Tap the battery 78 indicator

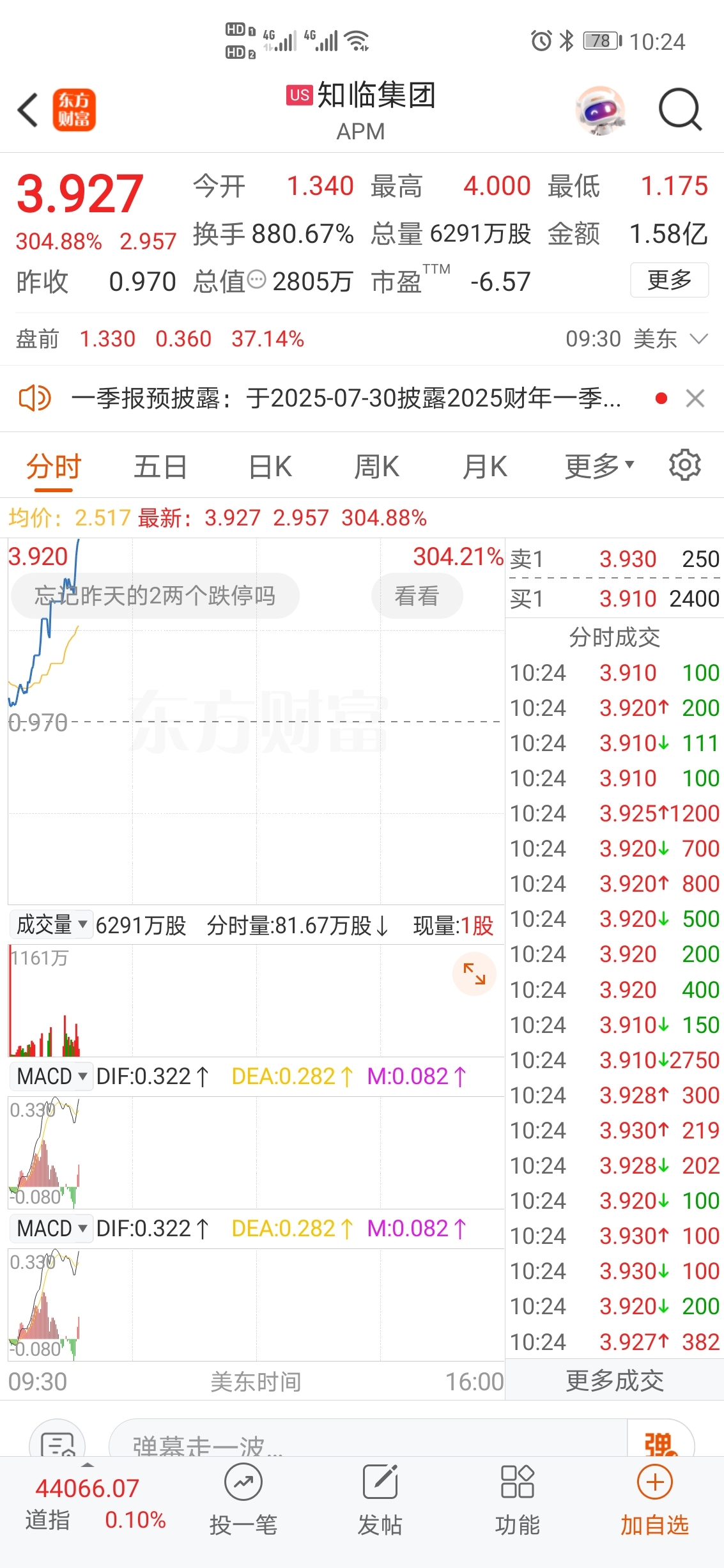(x=602, y=41)
